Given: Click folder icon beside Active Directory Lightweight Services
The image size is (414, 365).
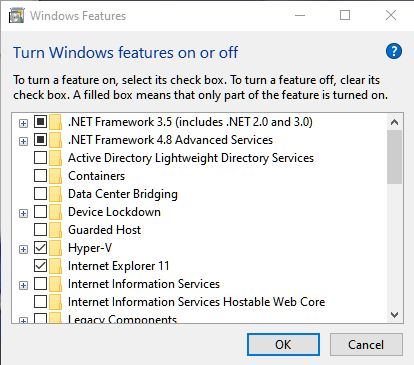Looking at the screenshot, I should 55,158.
